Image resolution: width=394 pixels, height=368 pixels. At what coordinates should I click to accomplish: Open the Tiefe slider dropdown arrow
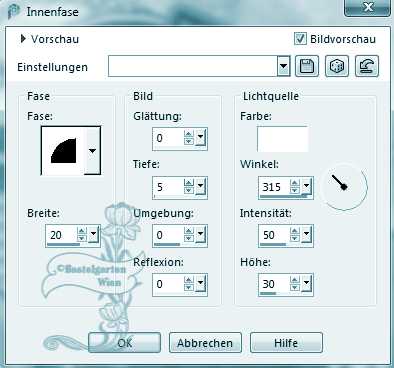point(200,187)
